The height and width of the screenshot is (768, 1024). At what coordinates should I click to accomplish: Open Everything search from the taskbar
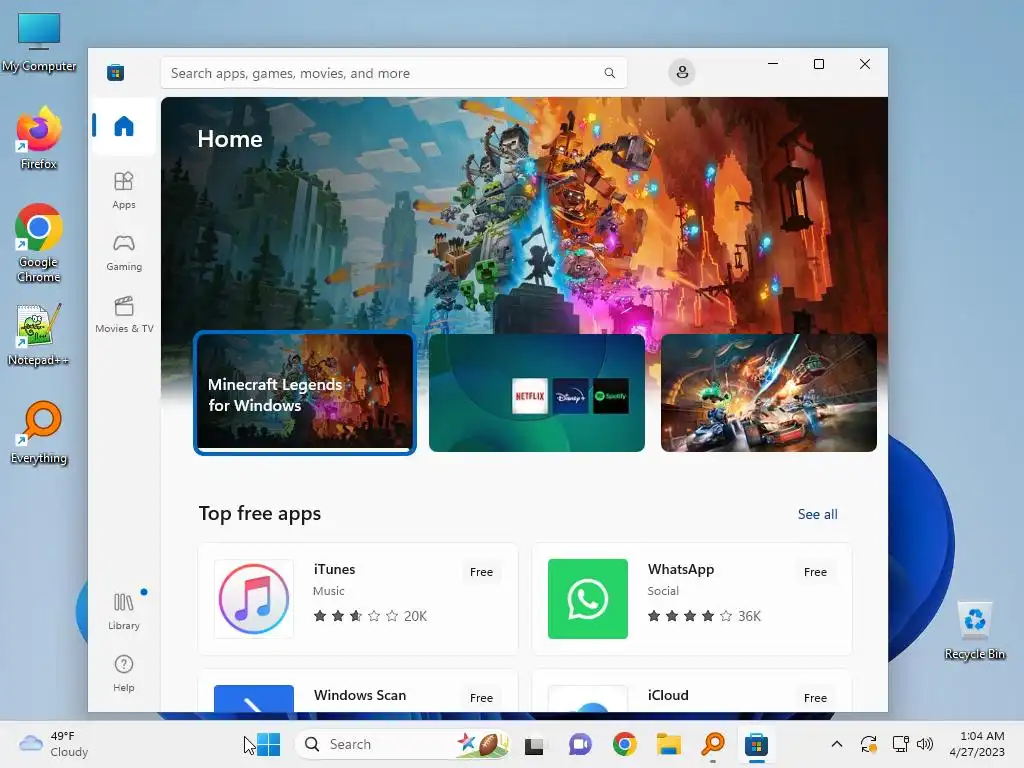pyautogui.click(x=713, y=744)
